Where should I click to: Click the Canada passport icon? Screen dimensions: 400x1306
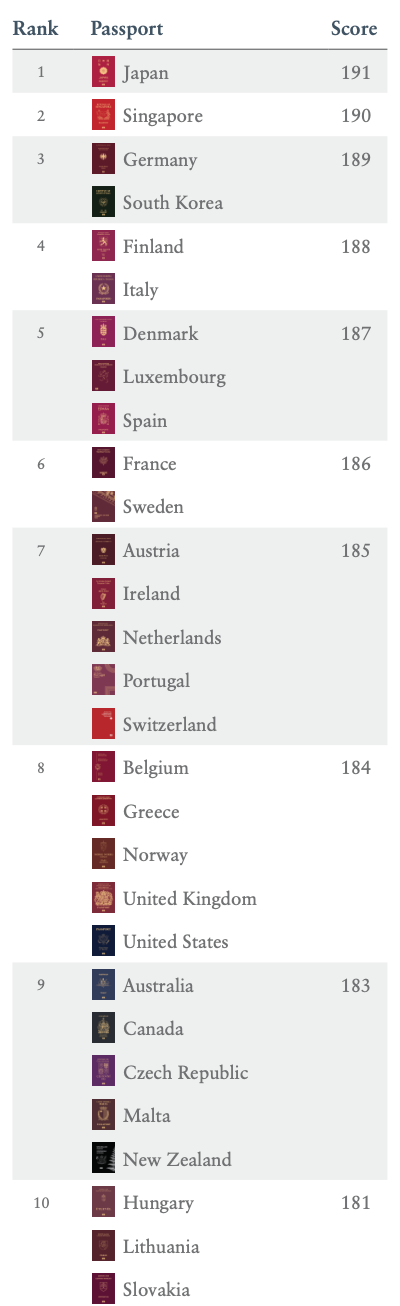103,1028
